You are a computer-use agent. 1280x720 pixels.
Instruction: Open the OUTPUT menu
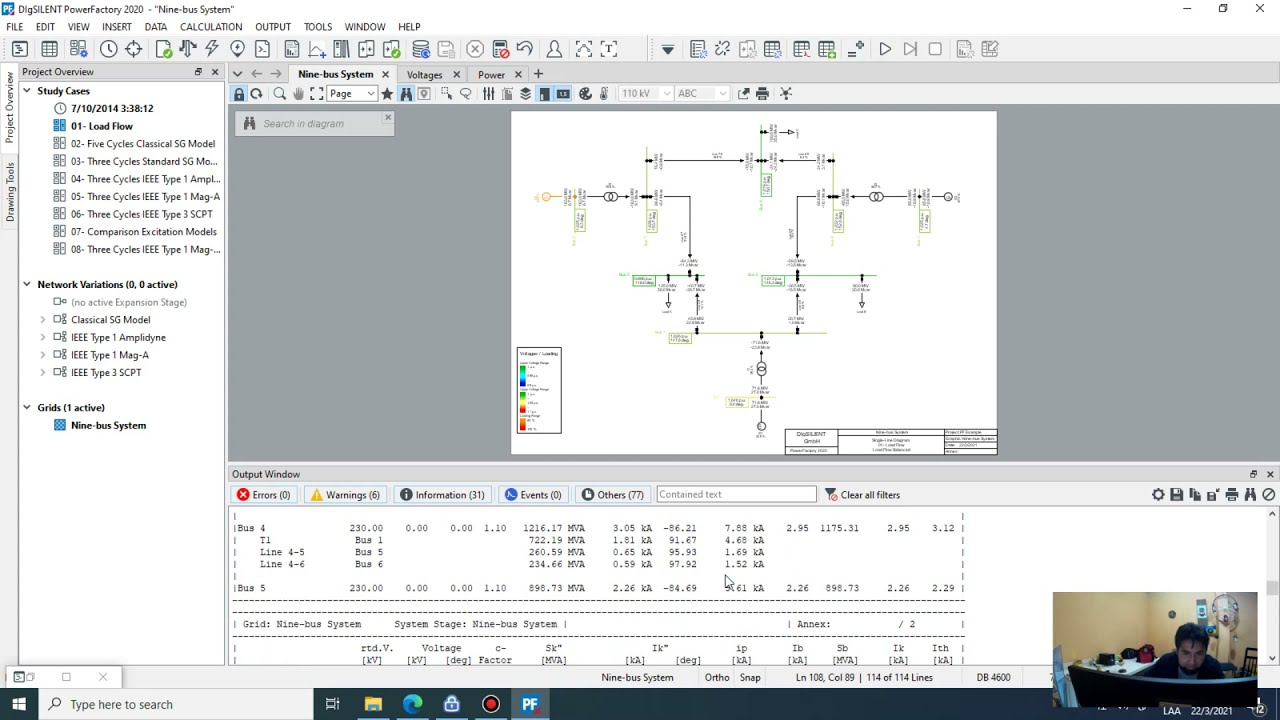click(273, 27)
